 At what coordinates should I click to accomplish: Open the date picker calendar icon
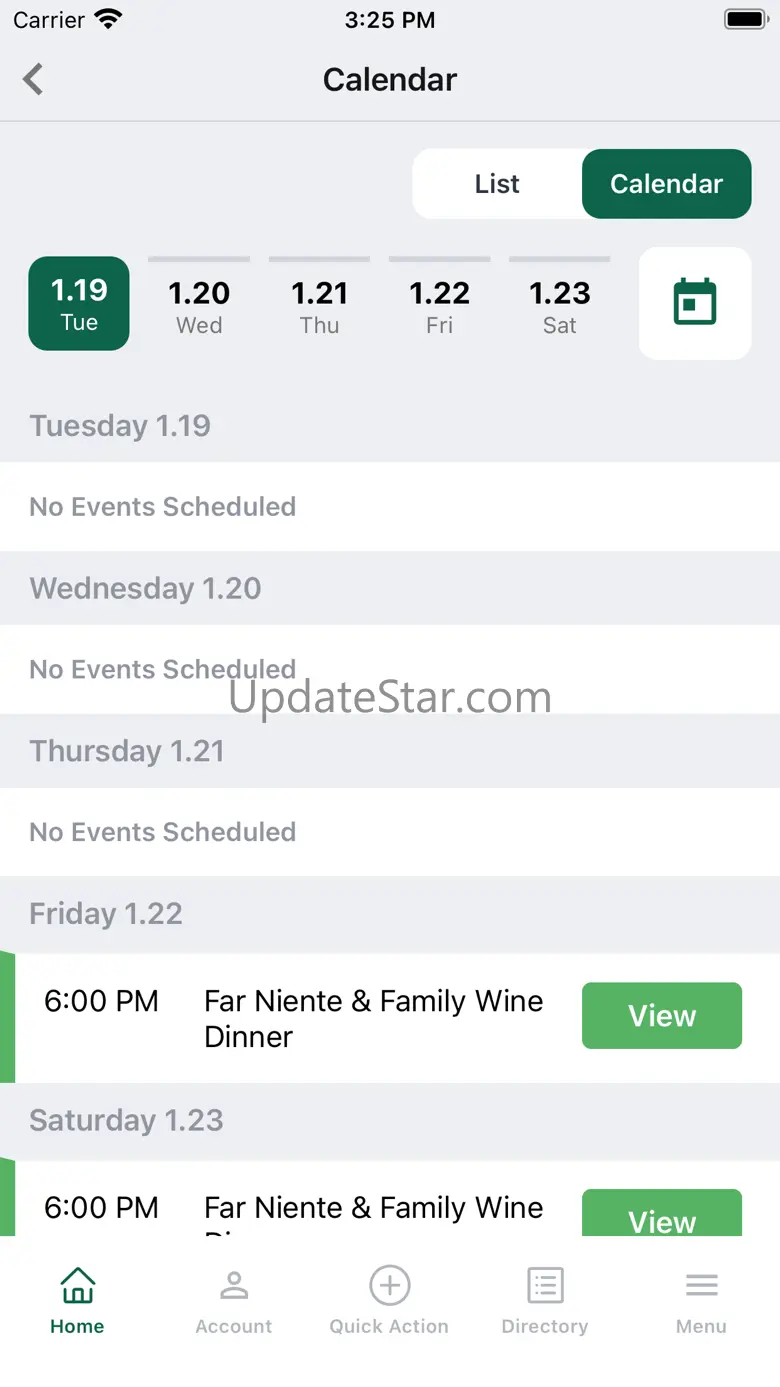tap(695, 302)
